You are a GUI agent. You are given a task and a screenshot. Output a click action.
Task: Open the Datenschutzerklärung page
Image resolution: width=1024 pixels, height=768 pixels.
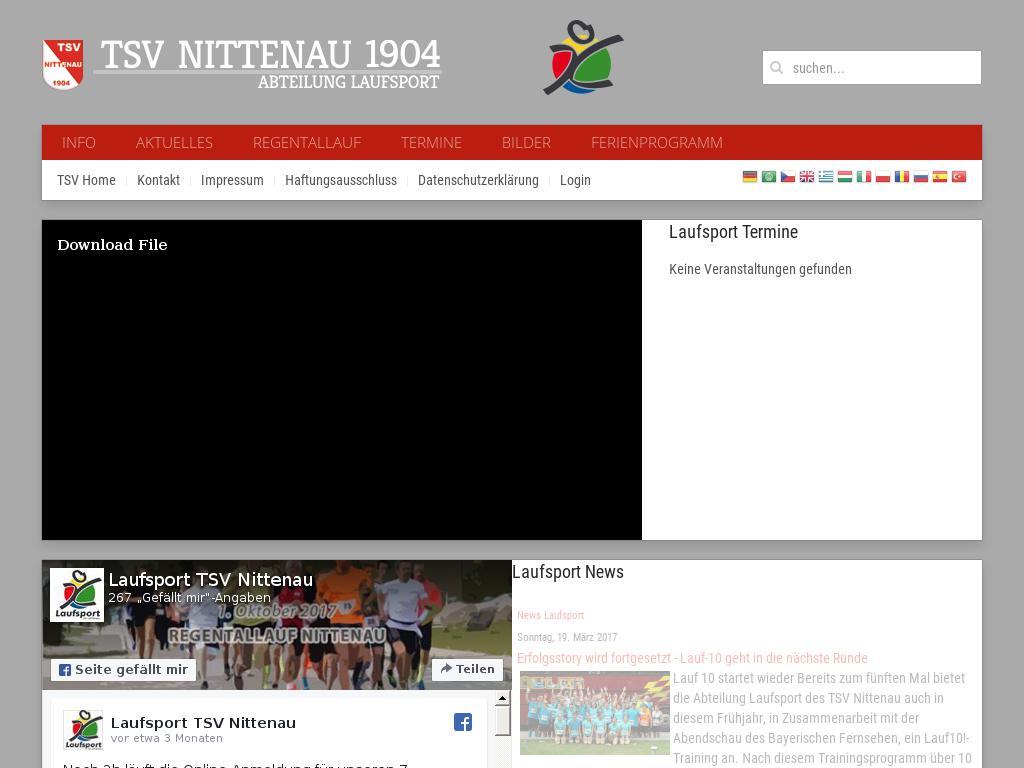[x=478, y=180]
